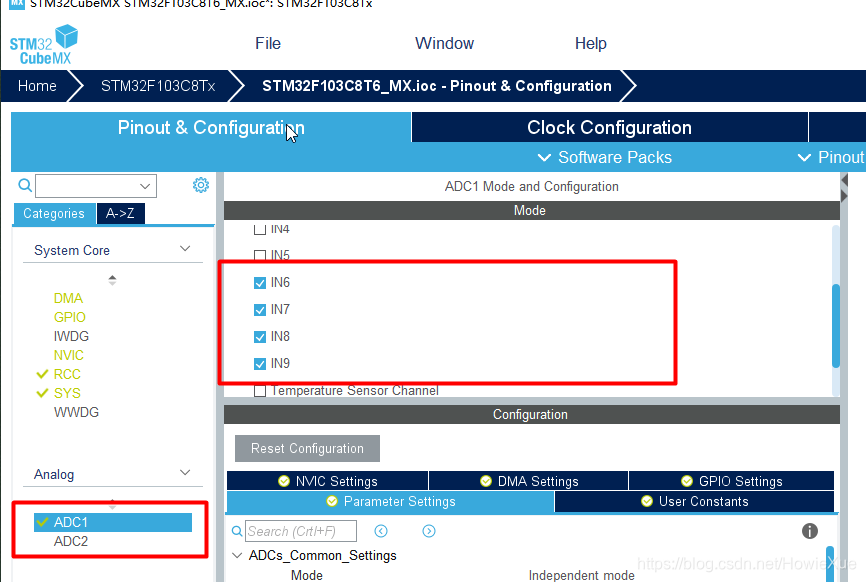
Task: Select WWDG in System Core
Action: [76, 412]
